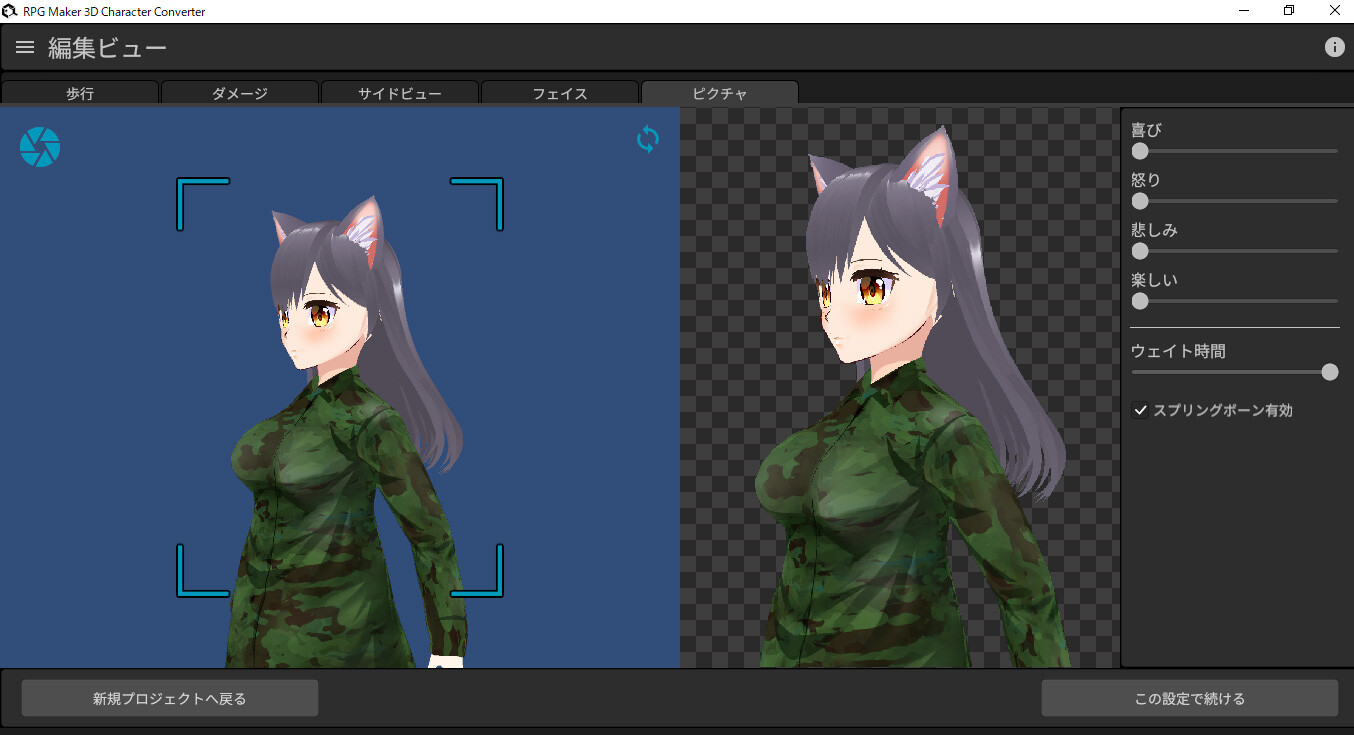Click the 新規プロジェクトへ戻る button
The image size is (1354, 735).
point(169,697)
